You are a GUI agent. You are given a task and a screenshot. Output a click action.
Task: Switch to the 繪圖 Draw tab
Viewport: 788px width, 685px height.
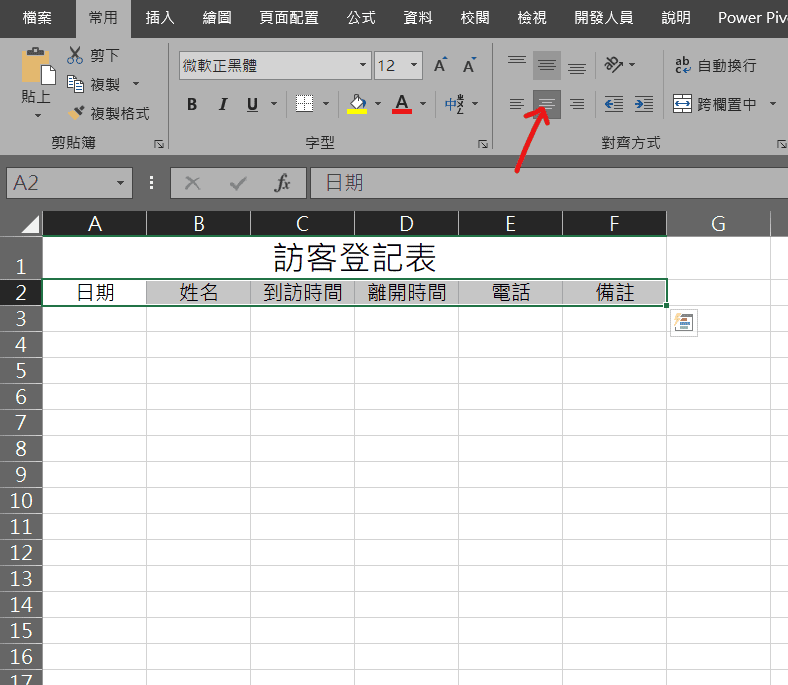point(217,18)
